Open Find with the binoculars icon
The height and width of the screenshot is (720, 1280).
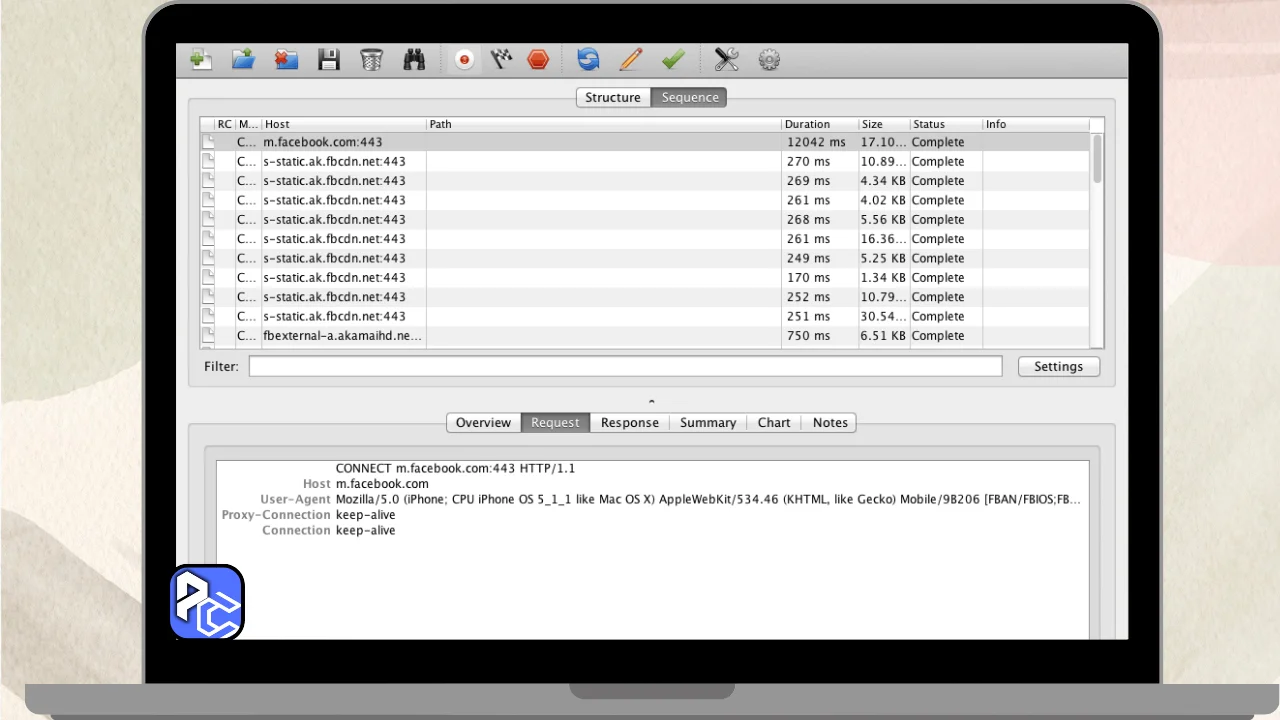414,60
